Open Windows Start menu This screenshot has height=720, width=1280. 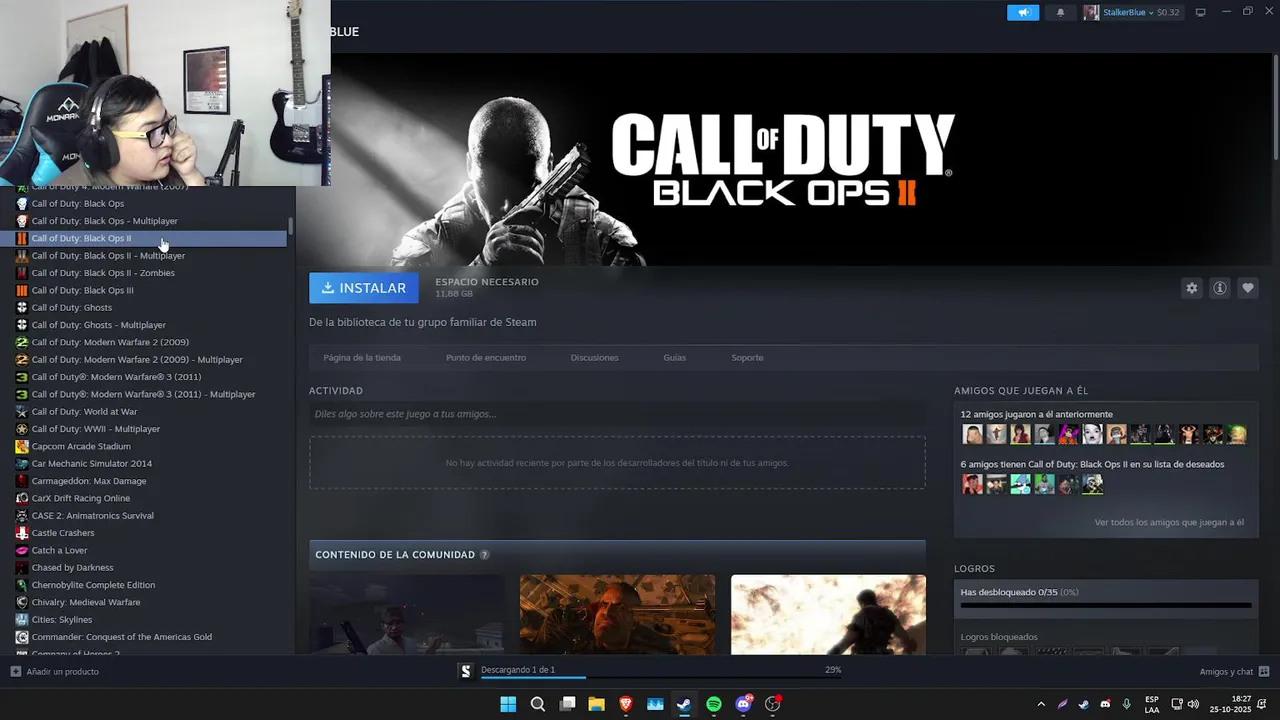tap(508, 704)
